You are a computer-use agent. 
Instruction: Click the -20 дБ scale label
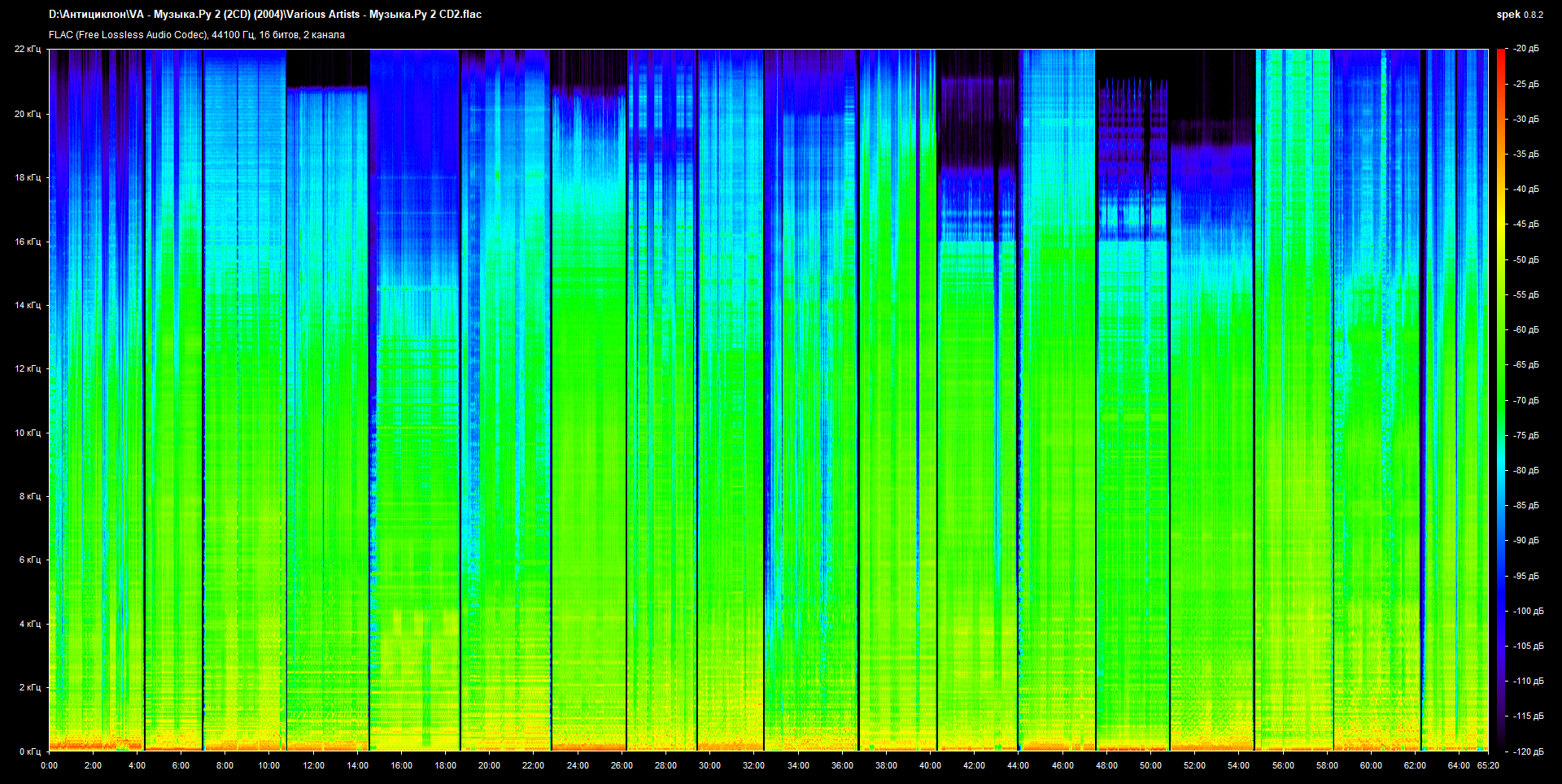click(x=1526, y=49)
